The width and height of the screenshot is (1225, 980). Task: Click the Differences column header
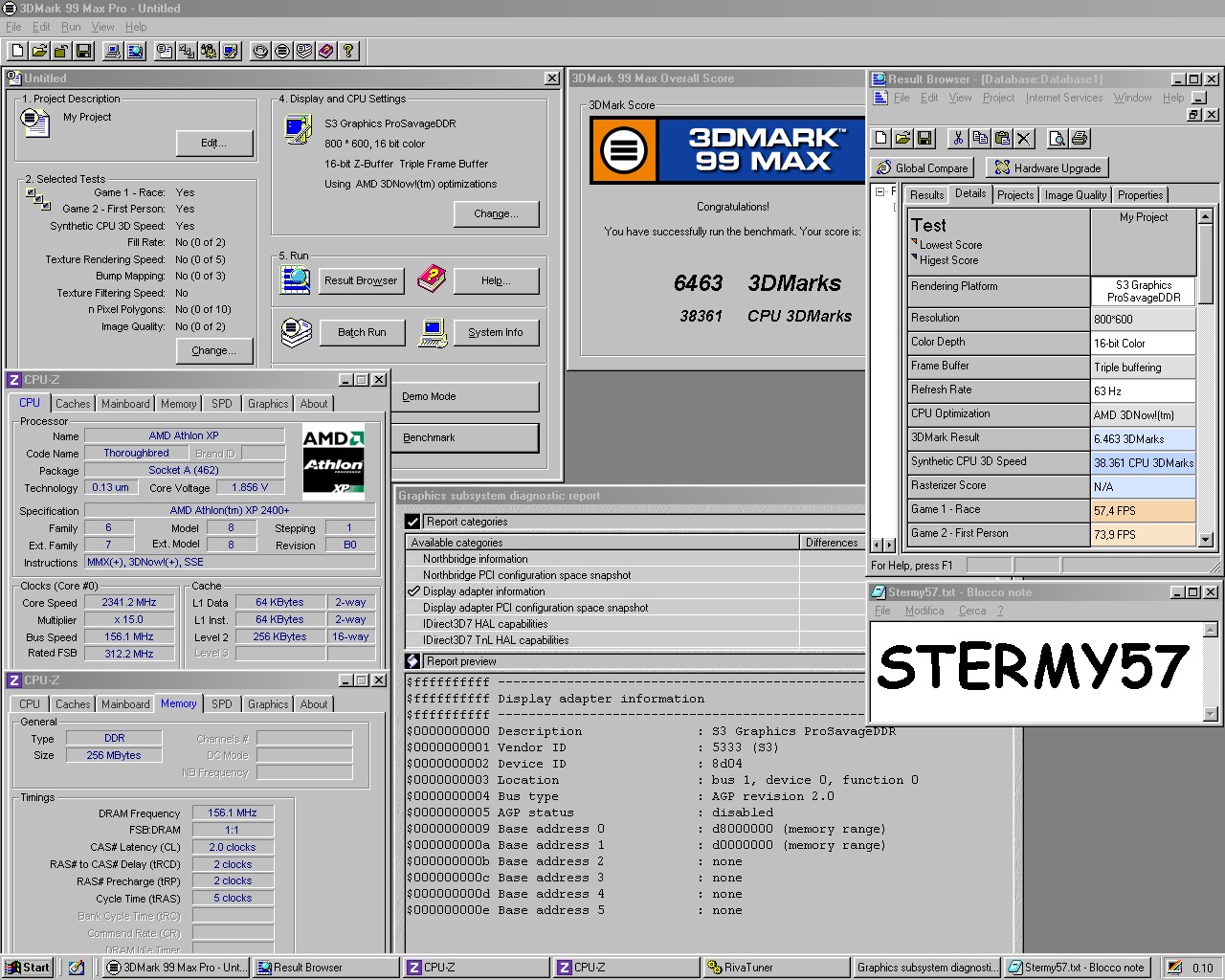coord(832,543)
